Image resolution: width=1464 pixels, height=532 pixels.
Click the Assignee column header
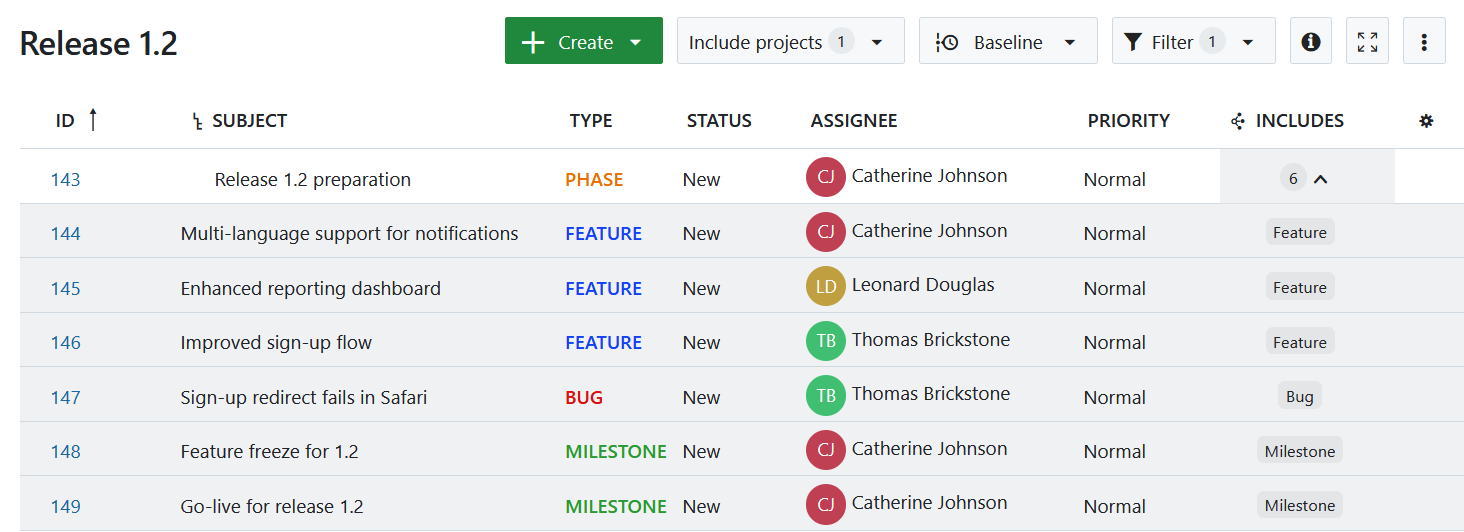853,121
